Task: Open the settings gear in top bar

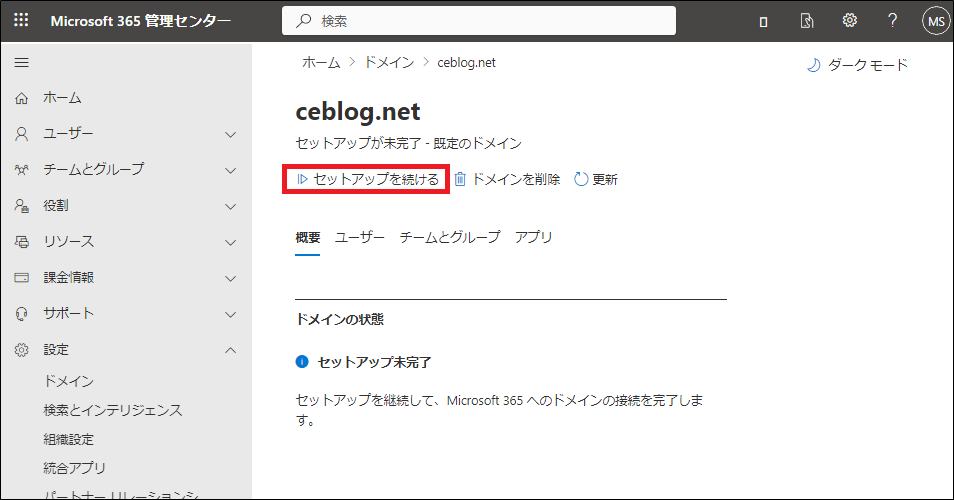Action: point(849,21)
